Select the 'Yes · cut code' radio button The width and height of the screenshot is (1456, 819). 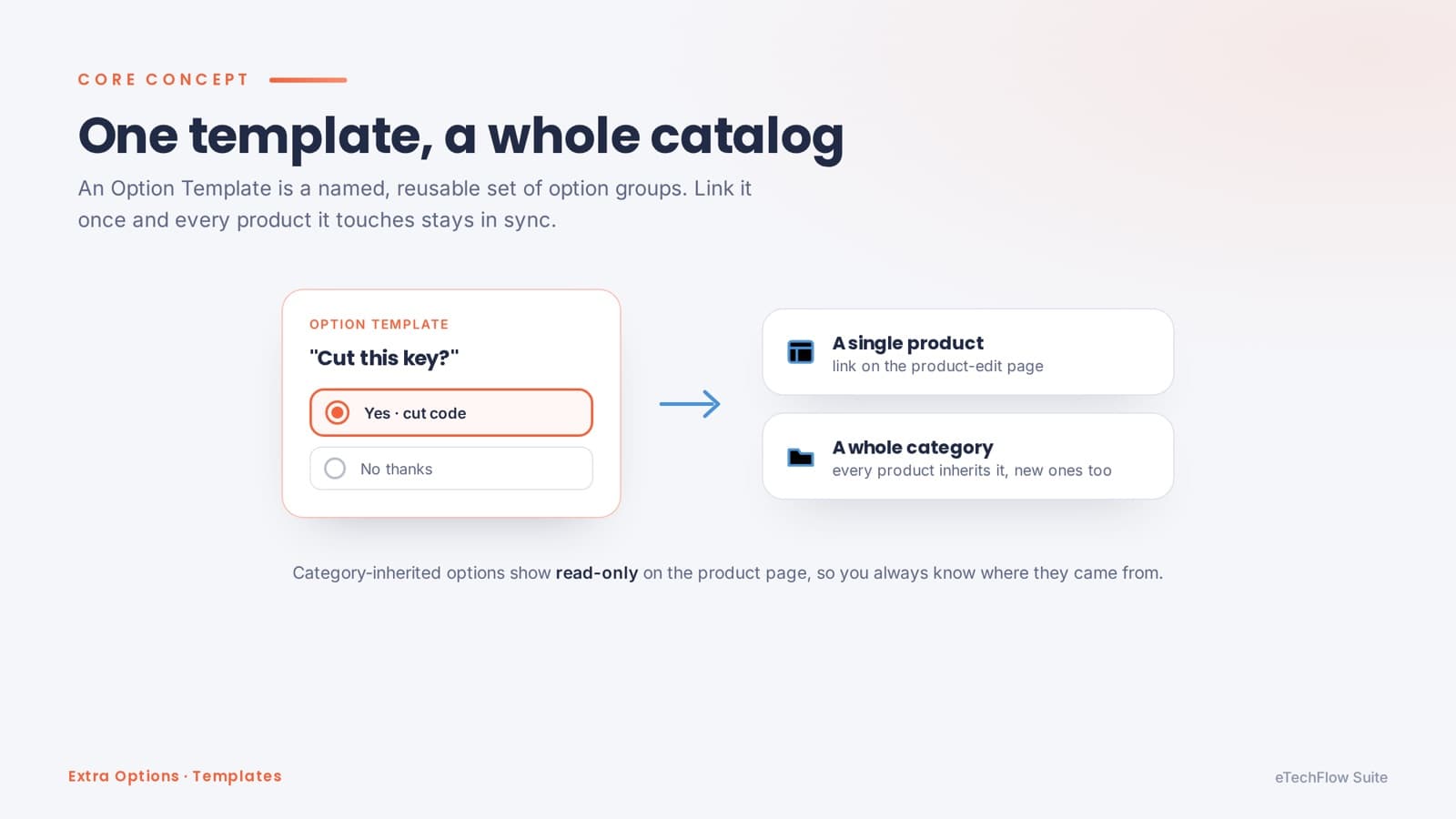point(337,412)
